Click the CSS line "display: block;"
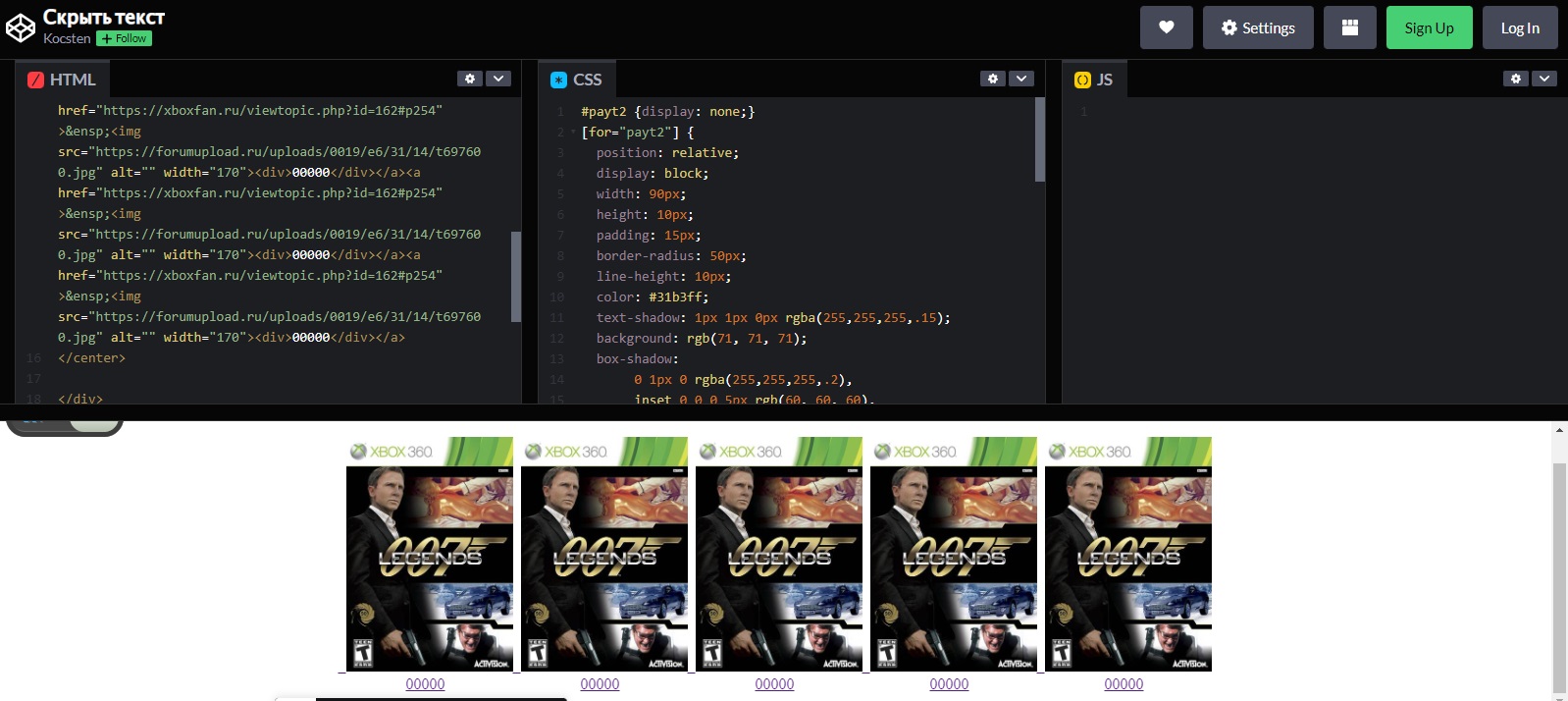 click(653, 174)
